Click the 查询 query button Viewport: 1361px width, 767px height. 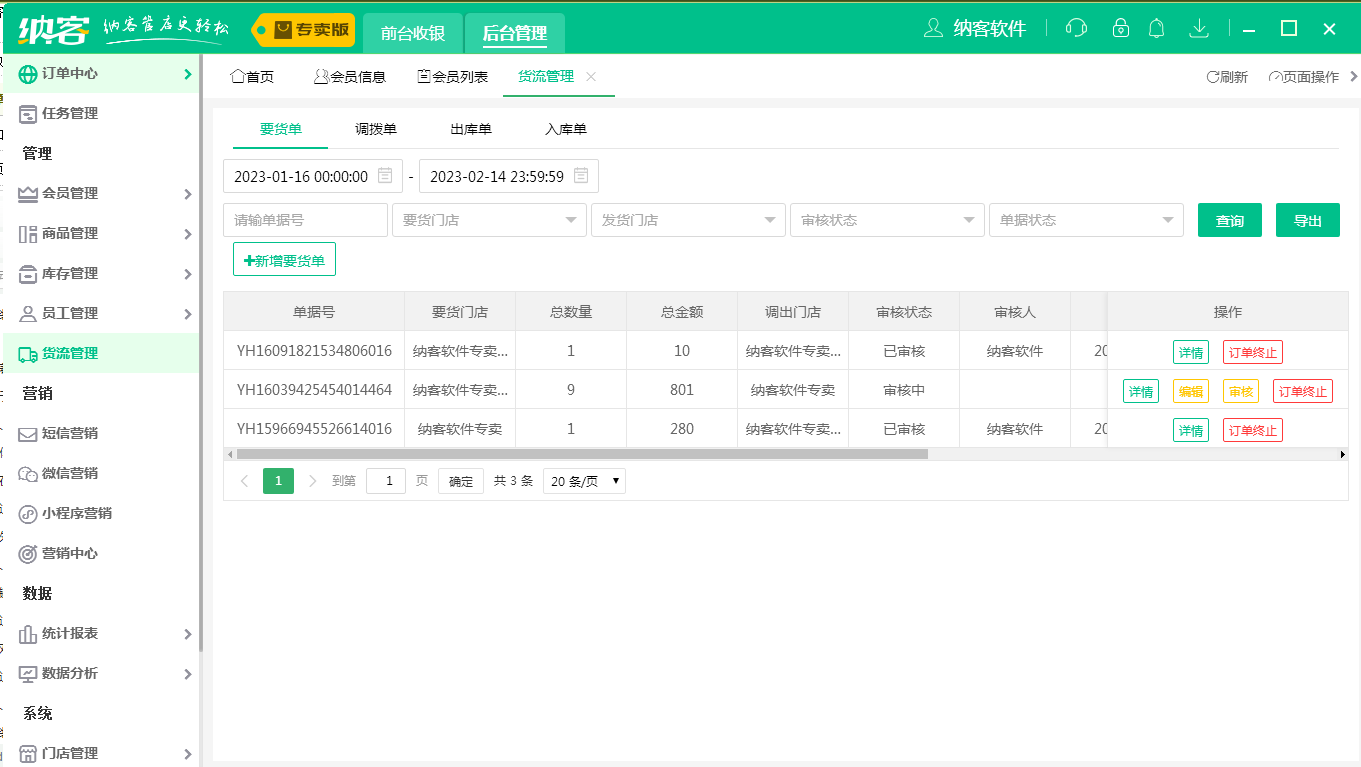coord(1229,219)
